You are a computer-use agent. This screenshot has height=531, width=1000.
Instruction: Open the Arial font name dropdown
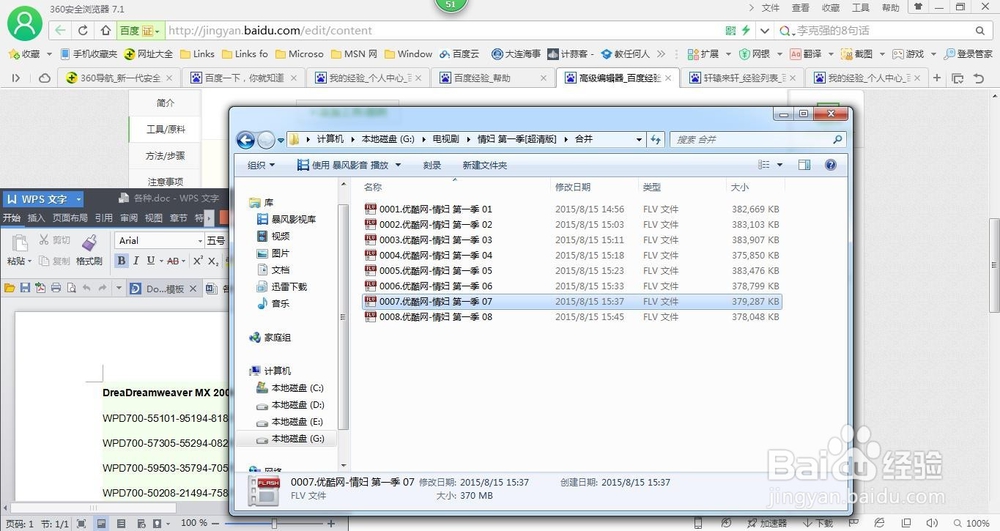click(x=200, y=240)
